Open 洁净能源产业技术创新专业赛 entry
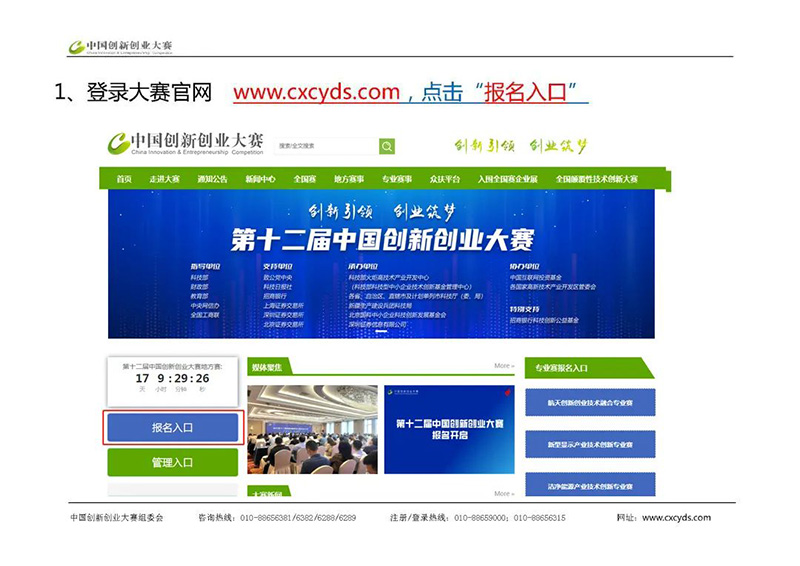 pyautogui.click(x=590, y=484)
